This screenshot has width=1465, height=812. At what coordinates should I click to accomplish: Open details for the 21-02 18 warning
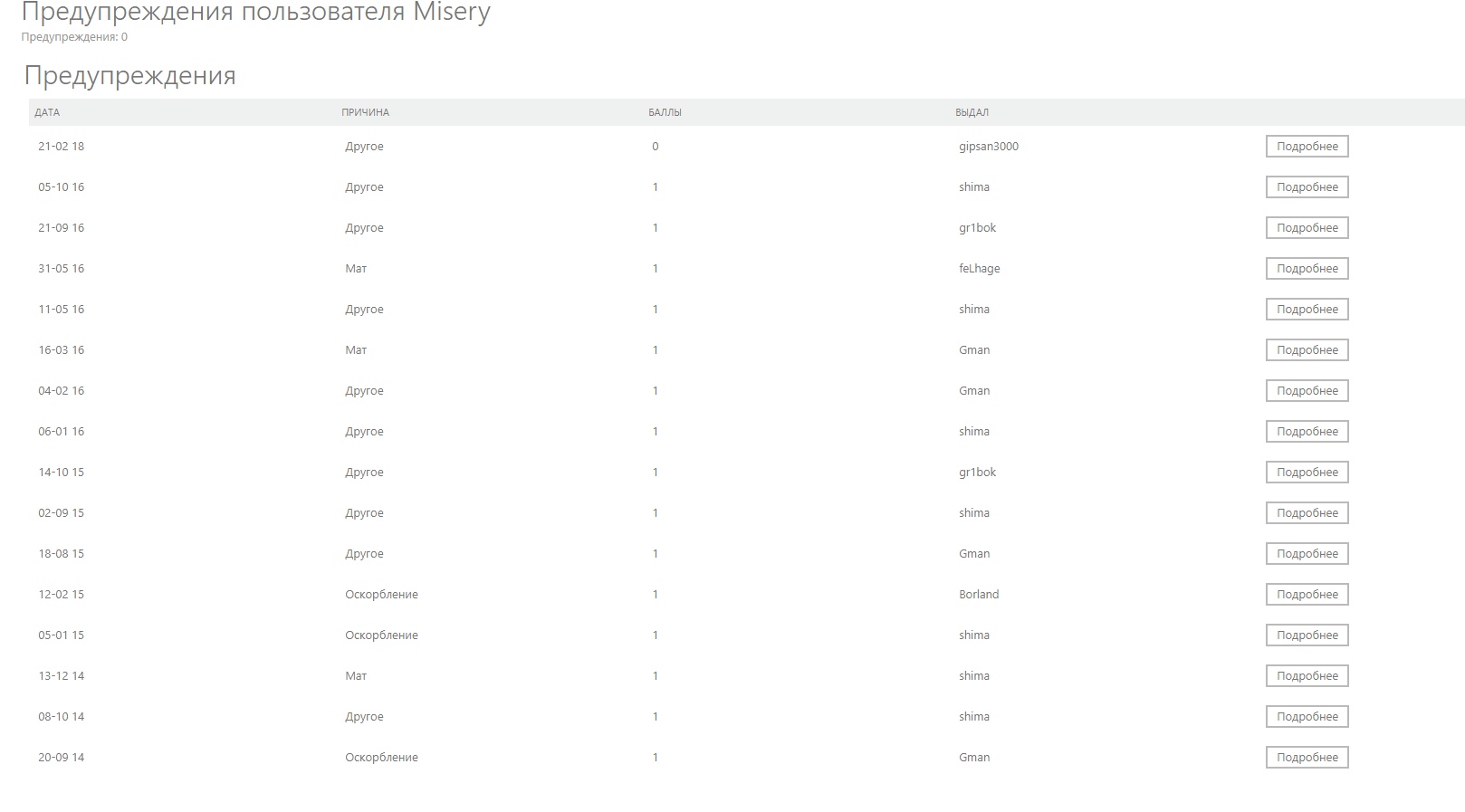coord(1307,147)
